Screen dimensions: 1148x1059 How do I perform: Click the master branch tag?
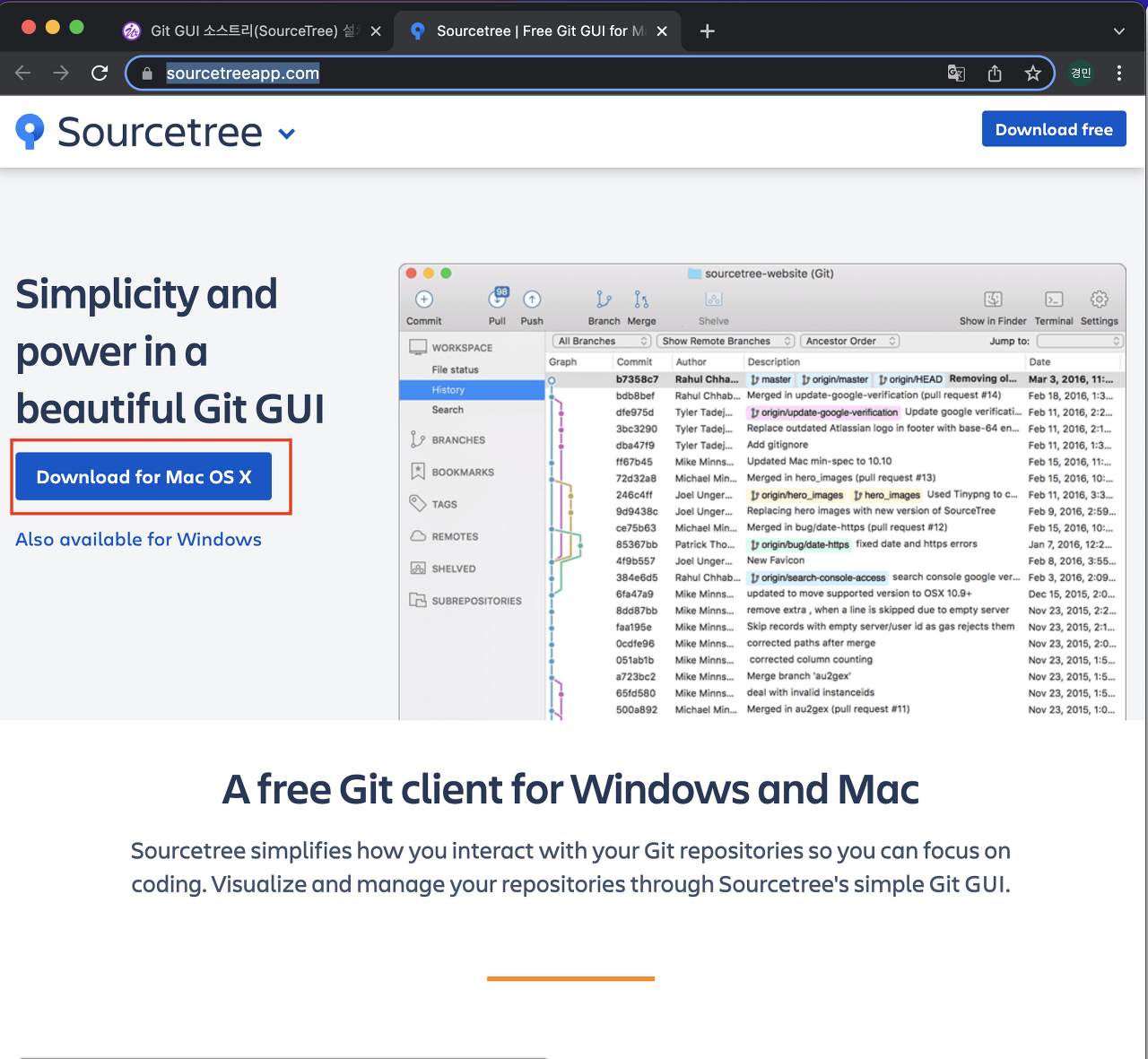771,379
